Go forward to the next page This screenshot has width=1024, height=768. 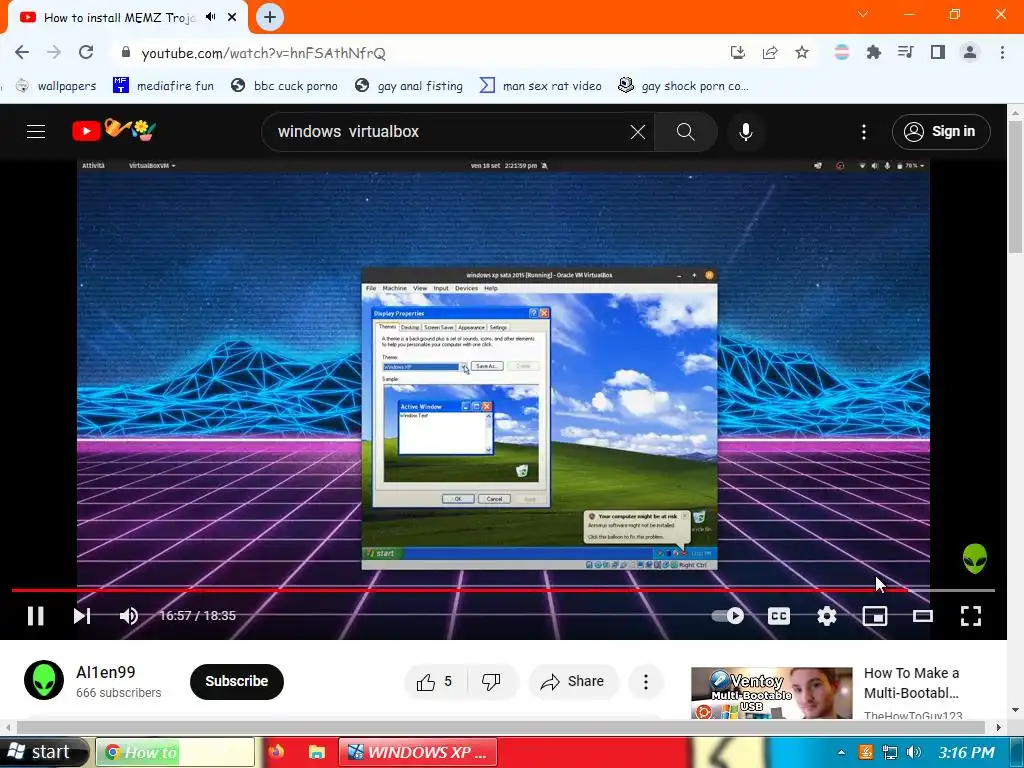pos(54,52)
